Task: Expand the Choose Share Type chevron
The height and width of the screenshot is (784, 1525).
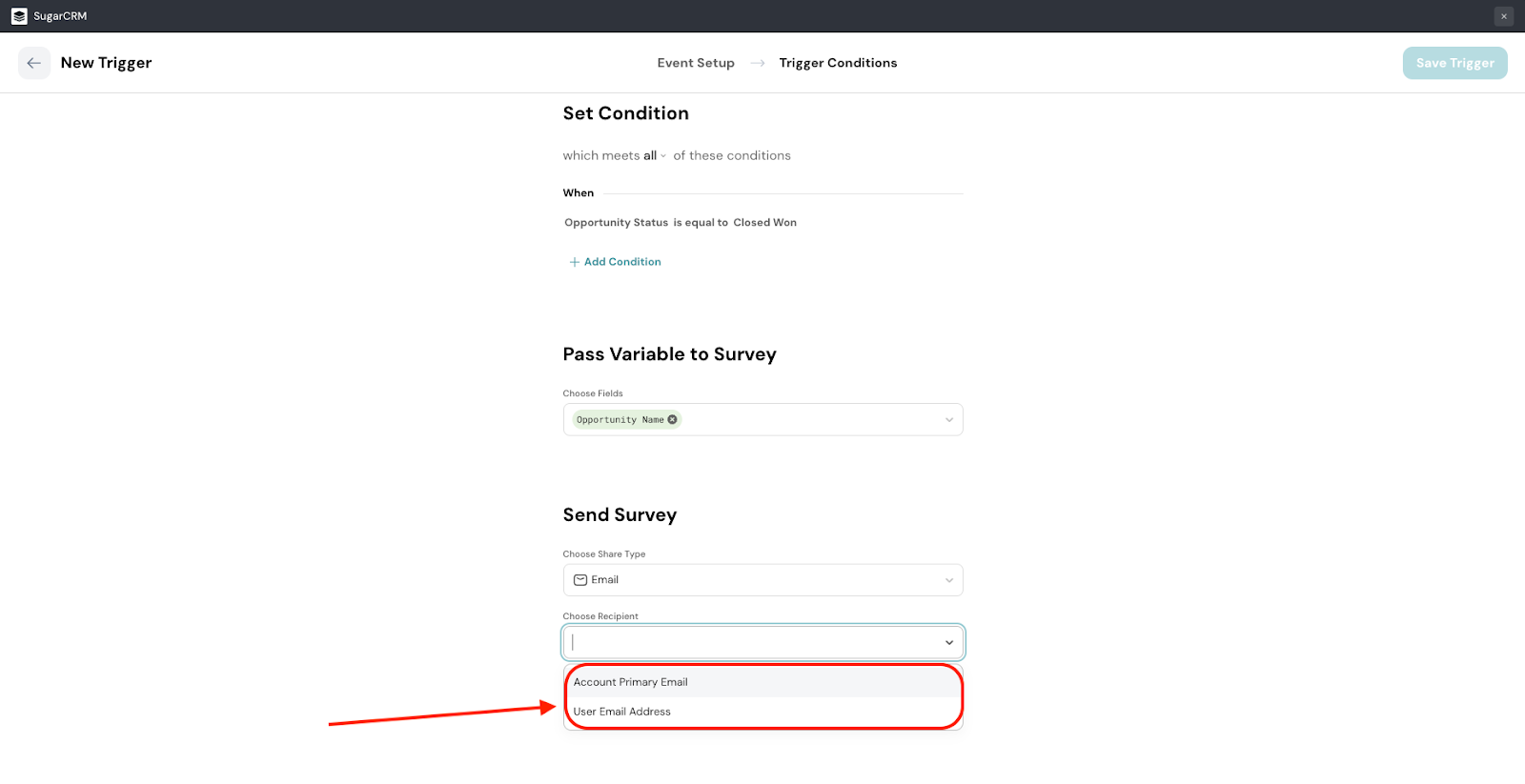Action: coord(948,580)
